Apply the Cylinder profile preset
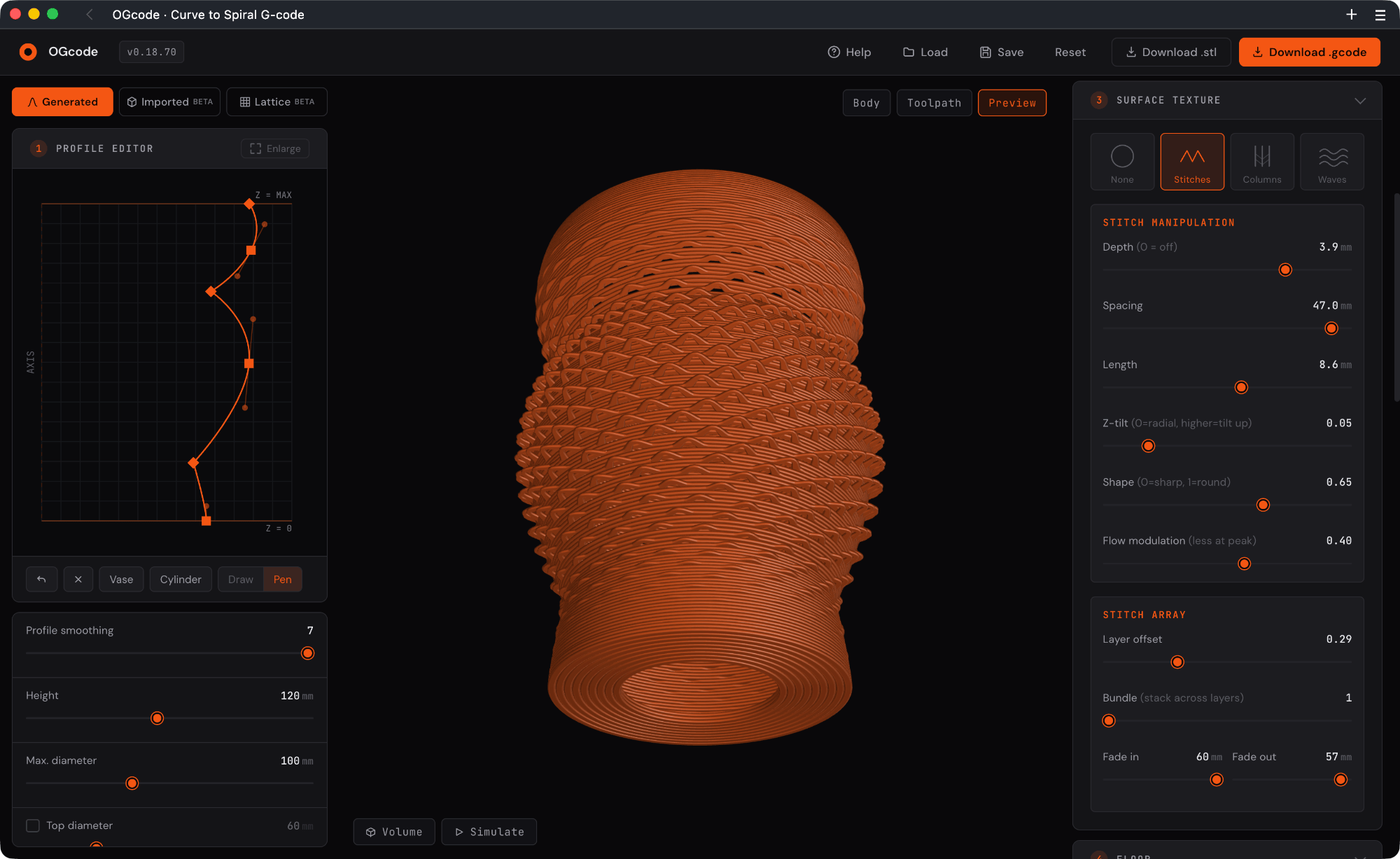 (x=181, y=579)
